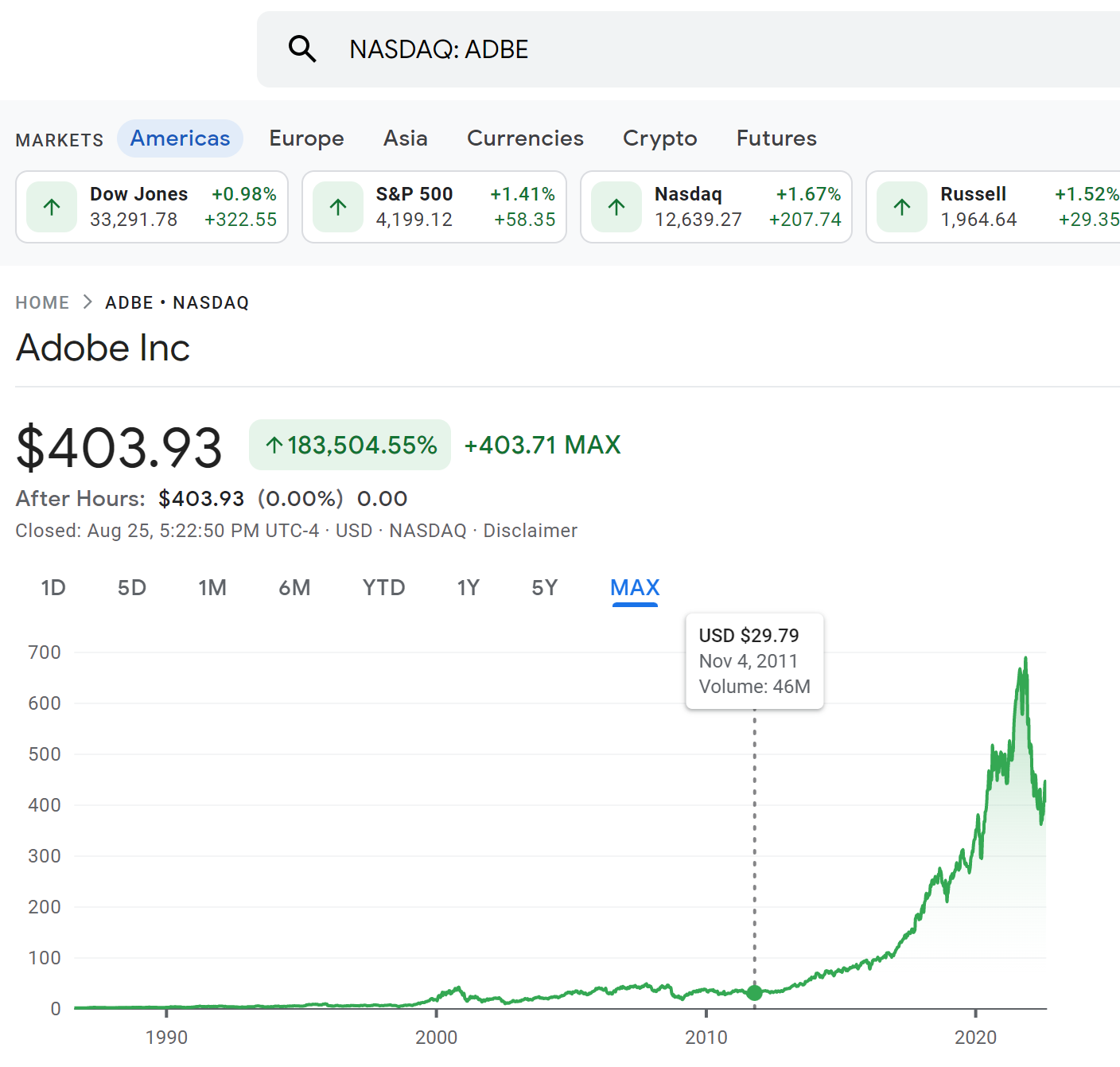Click the Nasdaq up-arrow icon
The height and width of the screenshot is (1067, 1120).
616,207
